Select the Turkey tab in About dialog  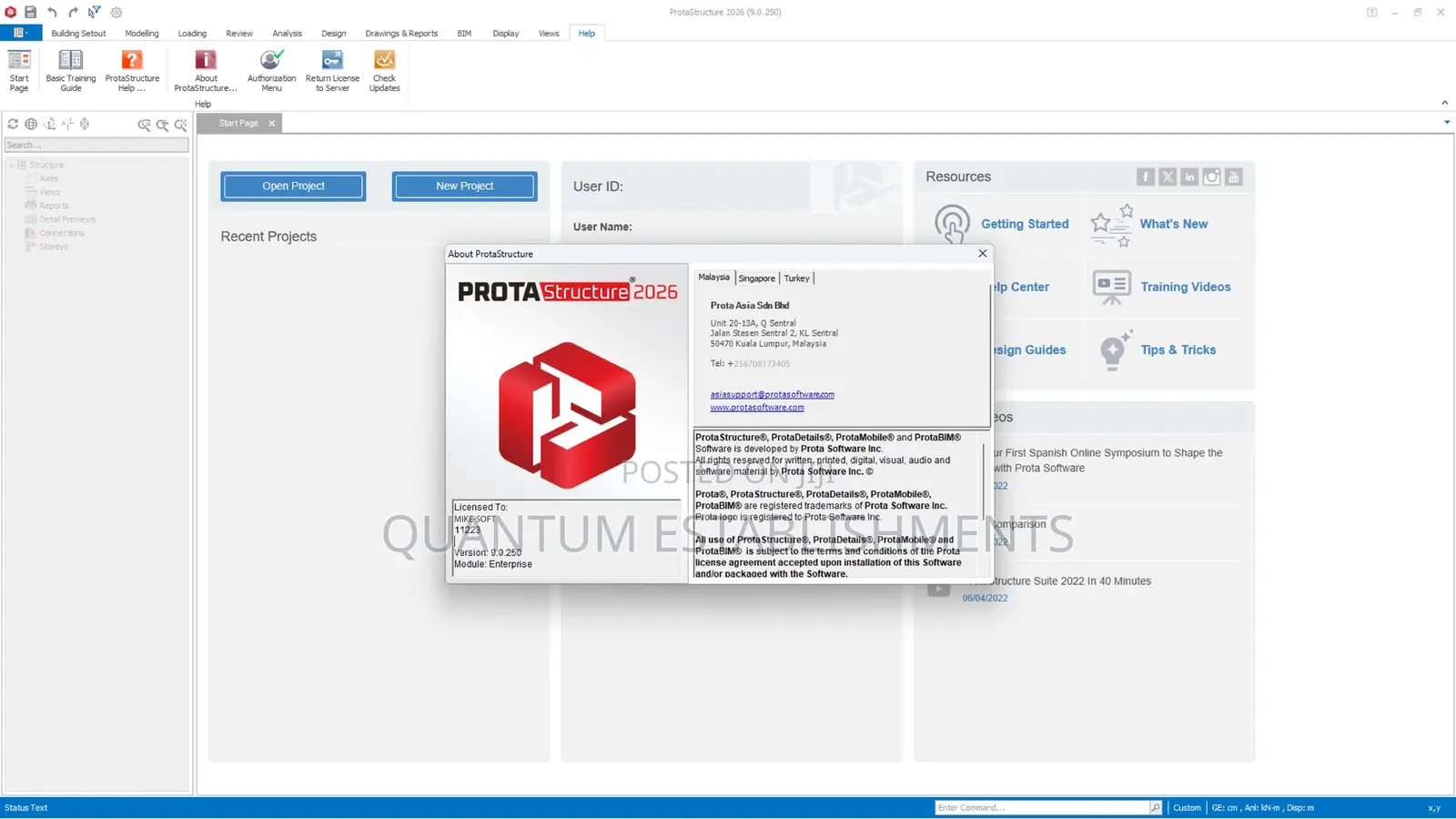pos(796,278)
